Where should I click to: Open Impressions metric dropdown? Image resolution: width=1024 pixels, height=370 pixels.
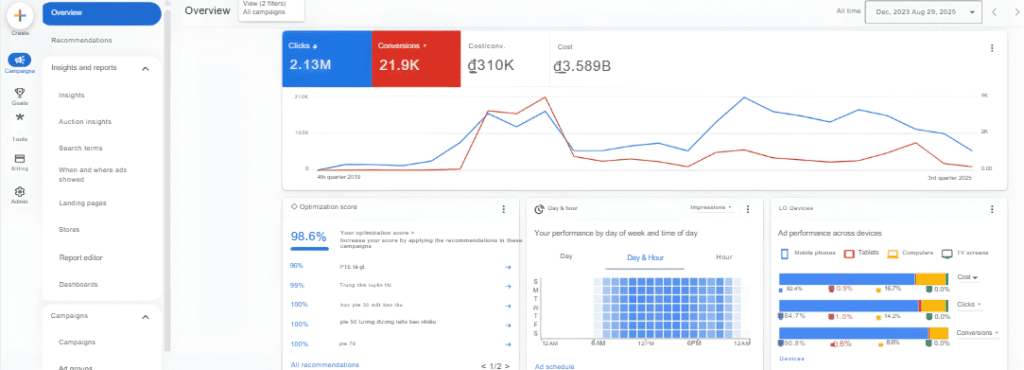tap(711, 208)
